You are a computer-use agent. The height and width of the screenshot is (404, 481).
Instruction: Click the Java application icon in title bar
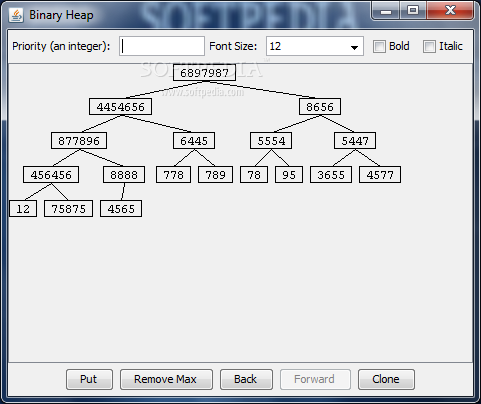click(x=16, y=15)
